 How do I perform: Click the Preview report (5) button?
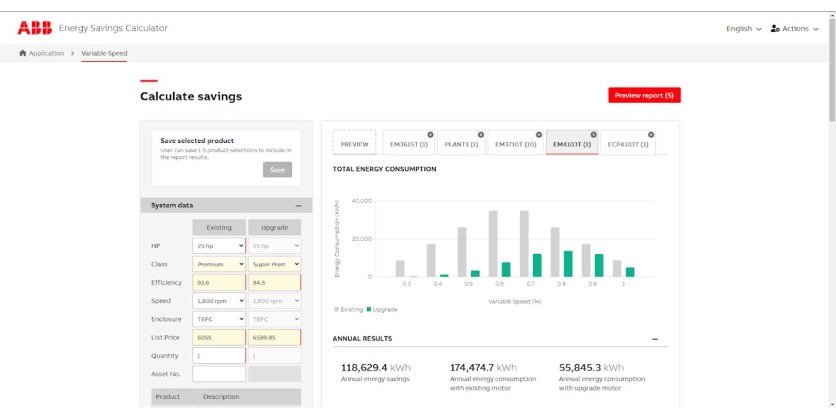coord(644,95)
